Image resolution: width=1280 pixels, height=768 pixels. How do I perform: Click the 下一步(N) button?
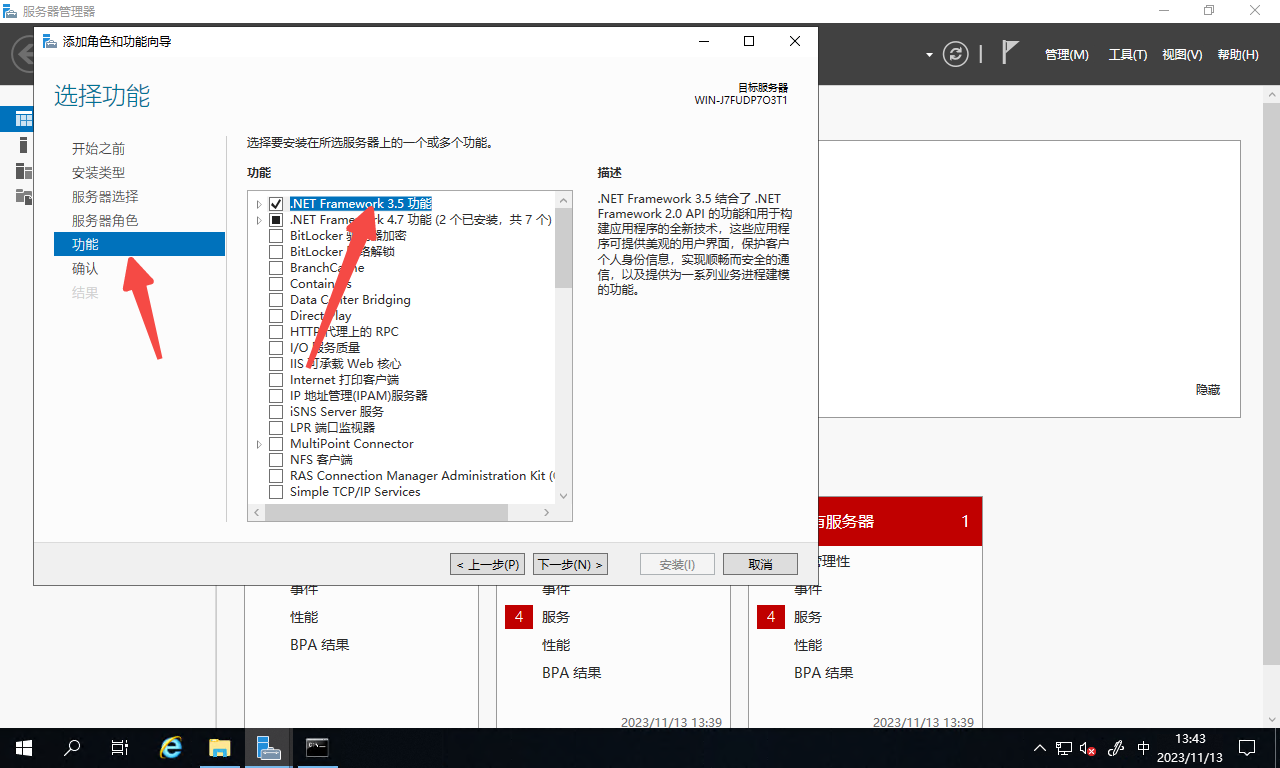pos(570,564)
